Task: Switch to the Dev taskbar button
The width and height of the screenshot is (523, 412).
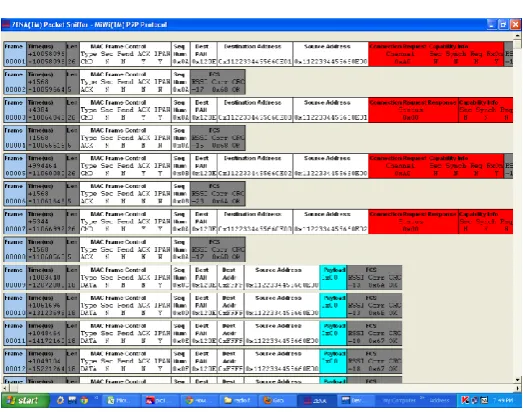Action: tap(356, 401)
